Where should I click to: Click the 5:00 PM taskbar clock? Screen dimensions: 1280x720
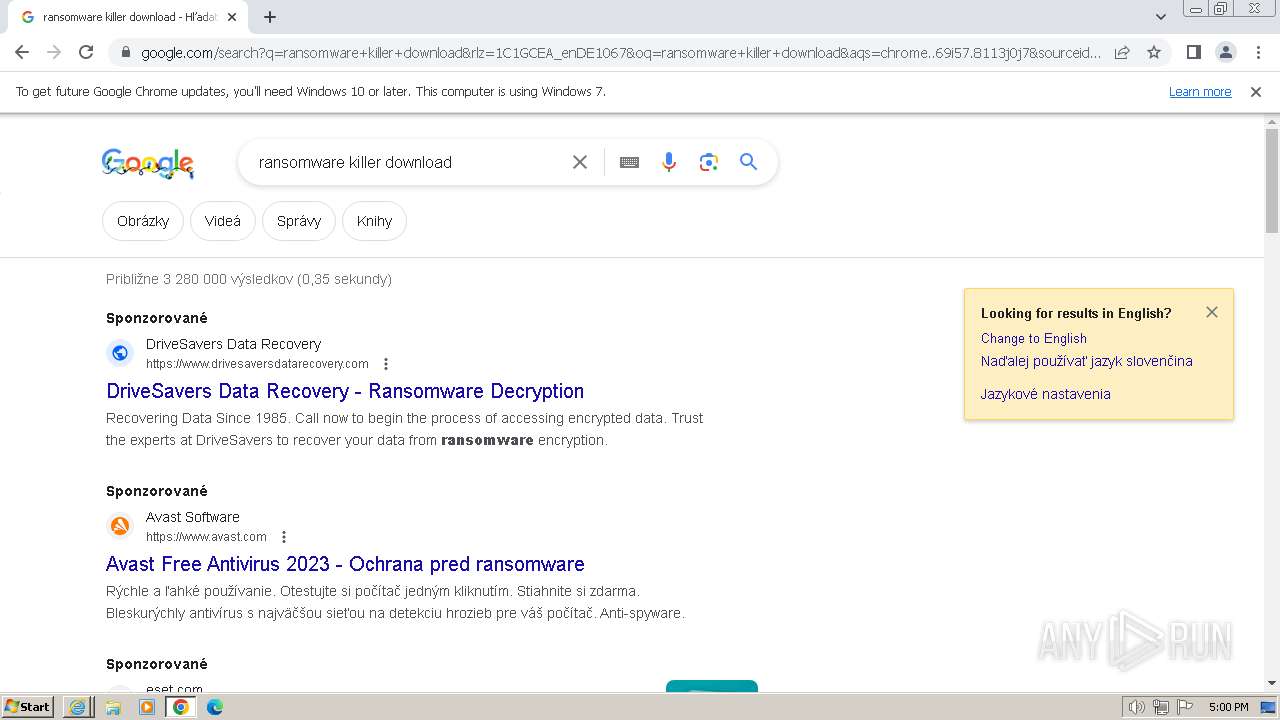[x=1229, y=707]
